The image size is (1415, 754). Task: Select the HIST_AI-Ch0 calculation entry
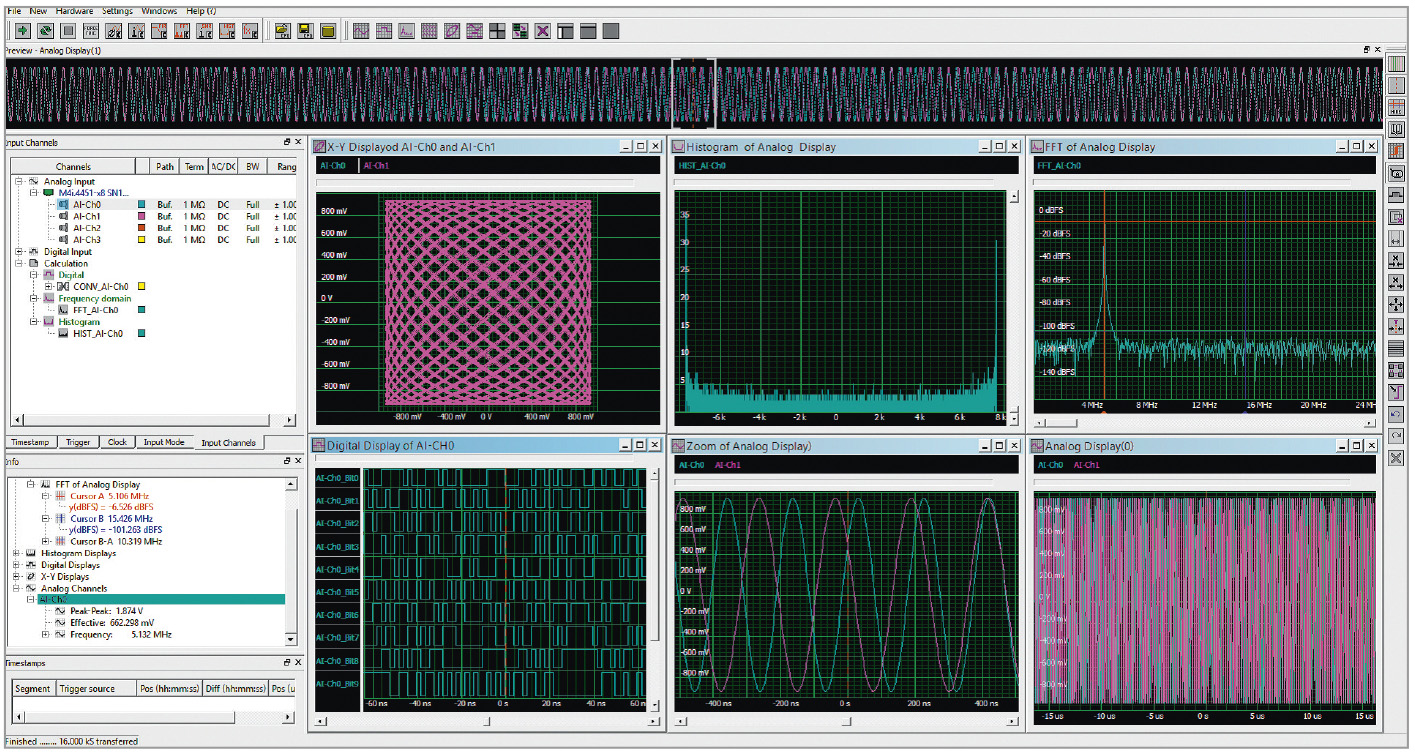pyautogui.click(x=98, y=334)
